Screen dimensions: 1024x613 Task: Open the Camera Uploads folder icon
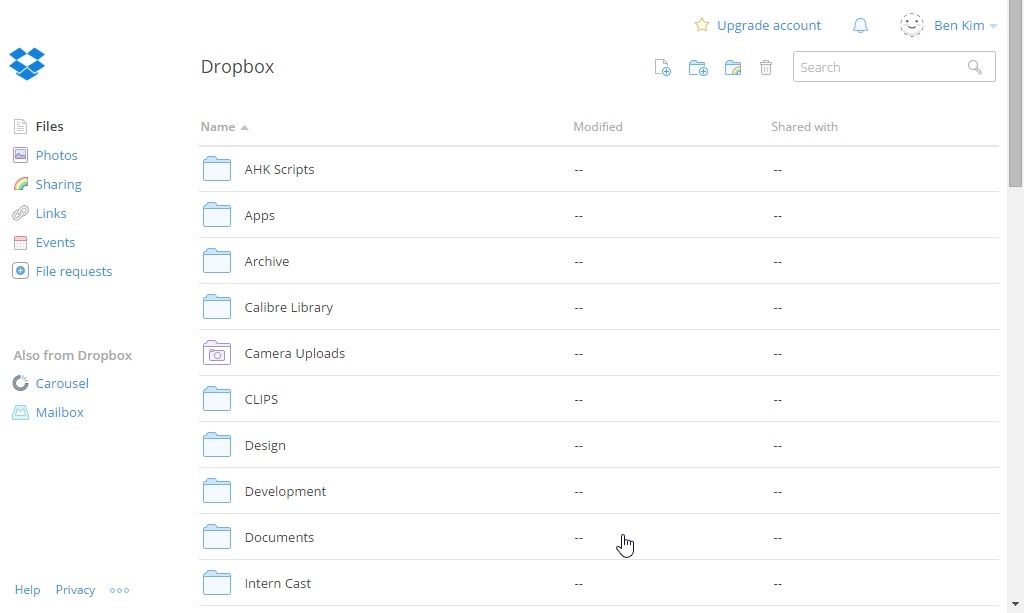pyautogui.click(x=217, y=353)
